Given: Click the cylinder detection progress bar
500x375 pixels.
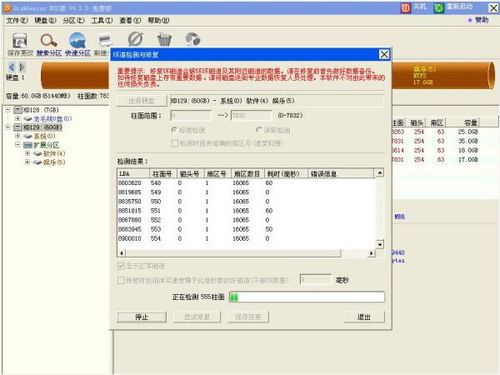Looking at the screenshot, I should 307,297.
